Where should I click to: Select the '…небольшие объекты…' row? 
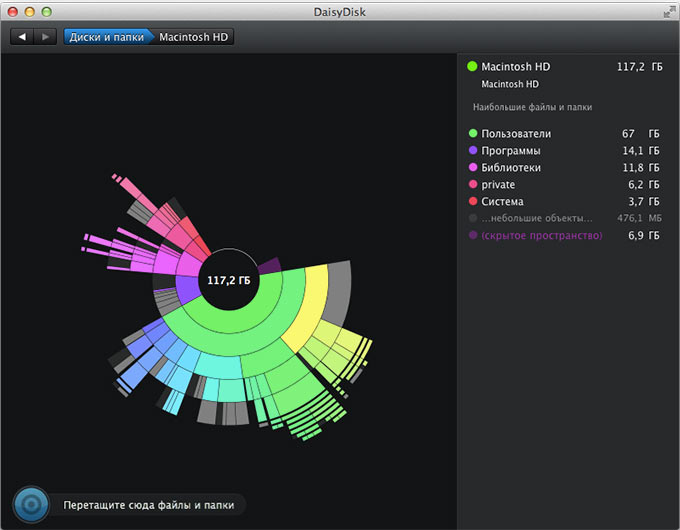tap(564, 218)
